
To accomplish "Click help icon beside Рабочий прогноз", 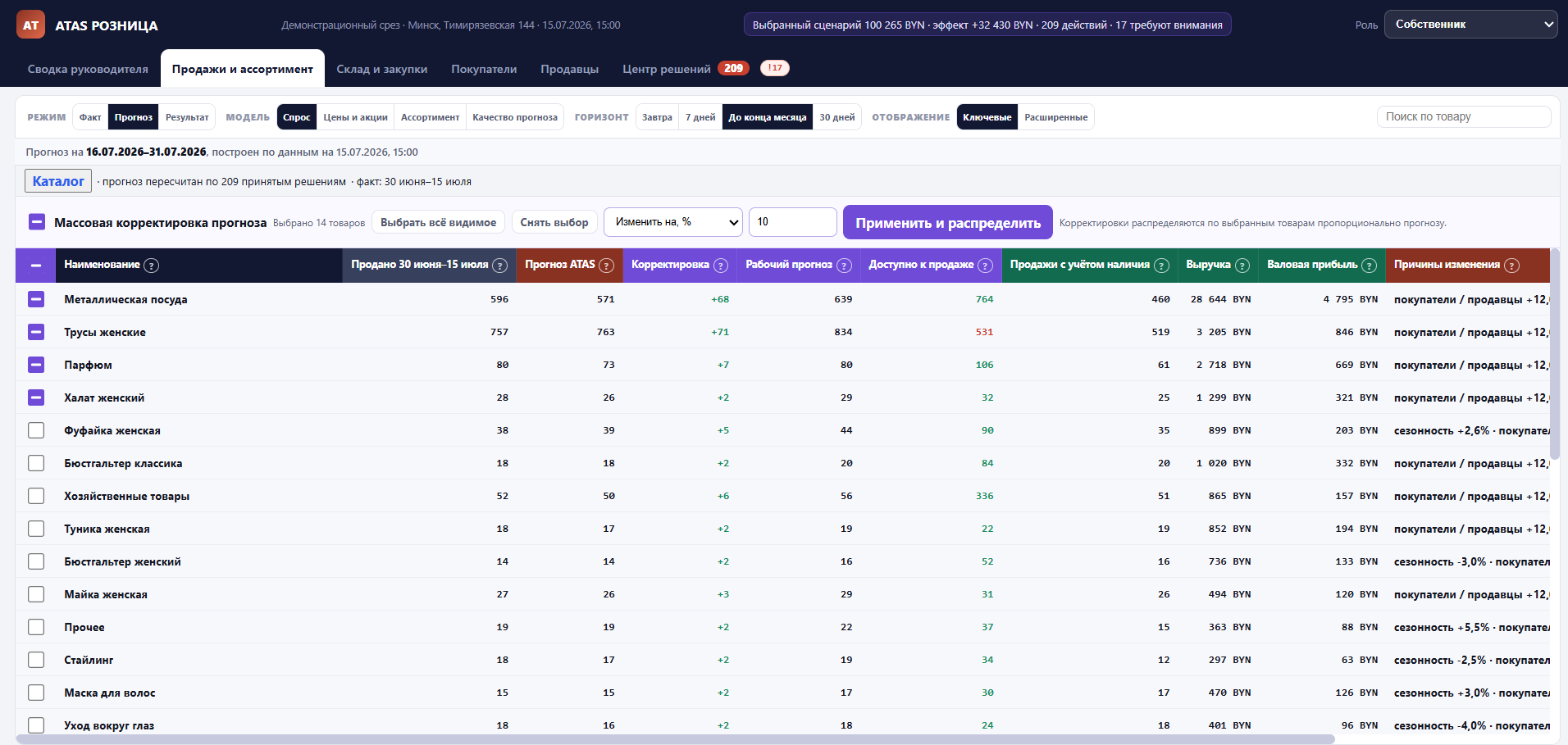I will click(844, 266).
